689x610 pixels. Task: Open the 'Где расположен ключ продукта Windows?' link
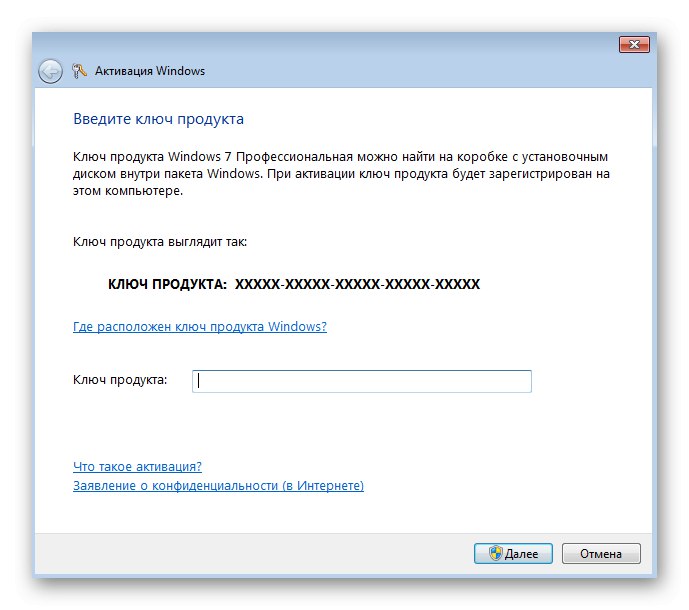[200, 327]
